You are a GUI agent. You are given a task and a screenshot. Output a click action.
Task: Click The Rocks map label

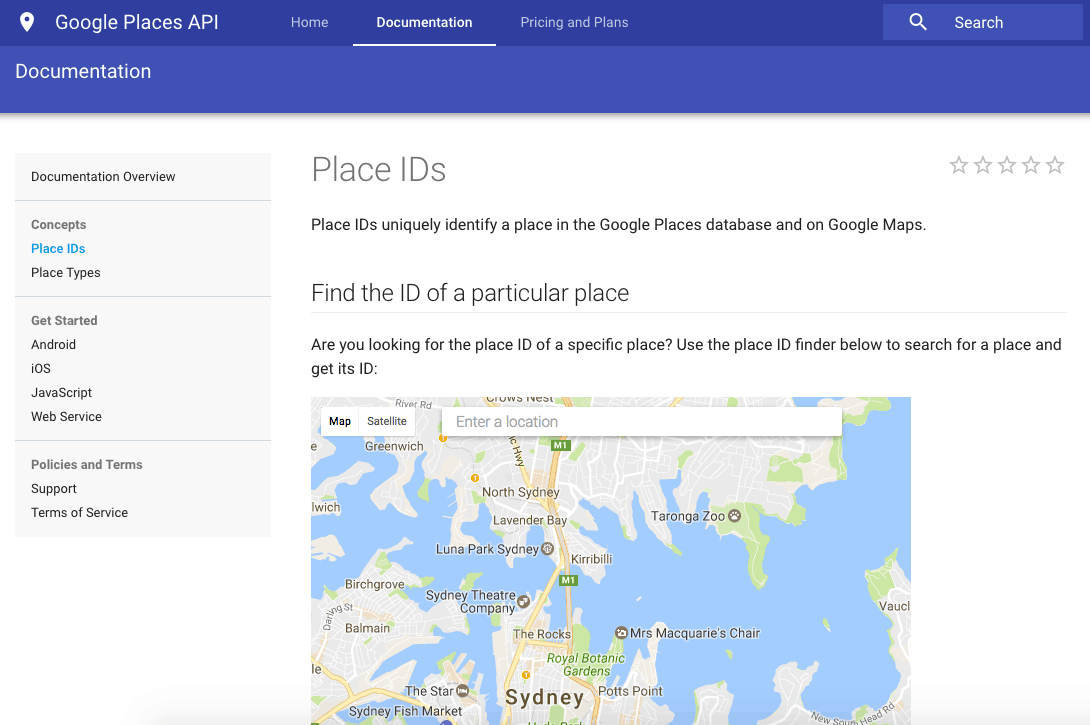coord(542,634)
